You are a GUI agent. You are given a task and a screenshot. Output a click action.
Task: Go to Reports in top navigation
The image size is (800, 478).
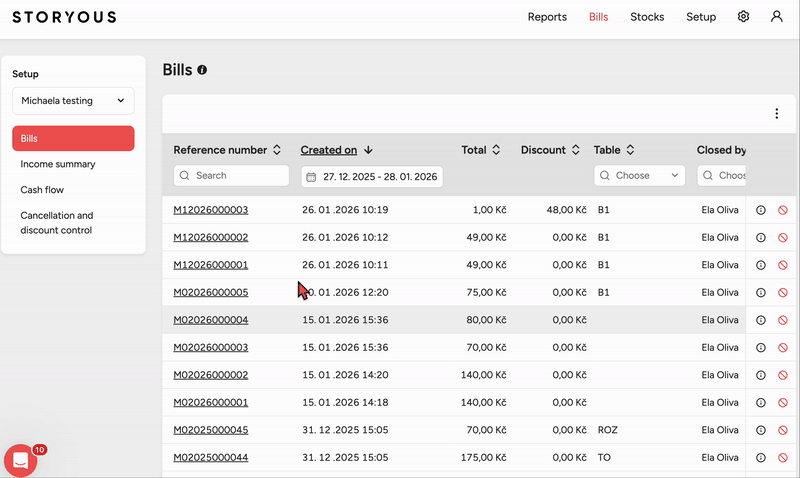[547, 17]
